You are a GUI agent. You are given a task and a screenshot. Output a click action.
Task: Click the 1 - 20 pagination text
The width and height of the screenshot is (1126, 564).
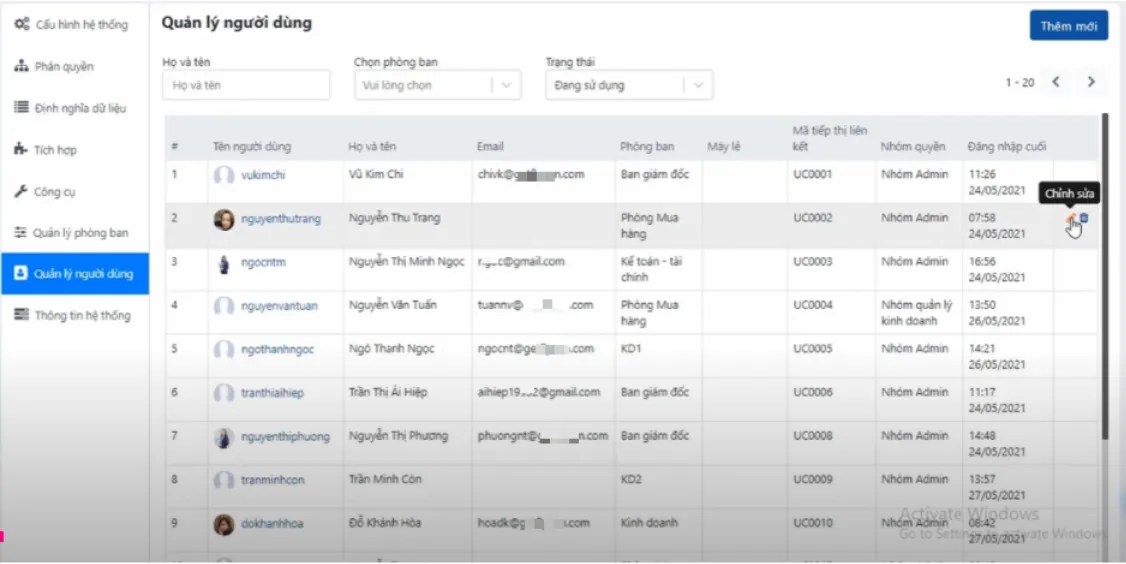click(1020, 83)
